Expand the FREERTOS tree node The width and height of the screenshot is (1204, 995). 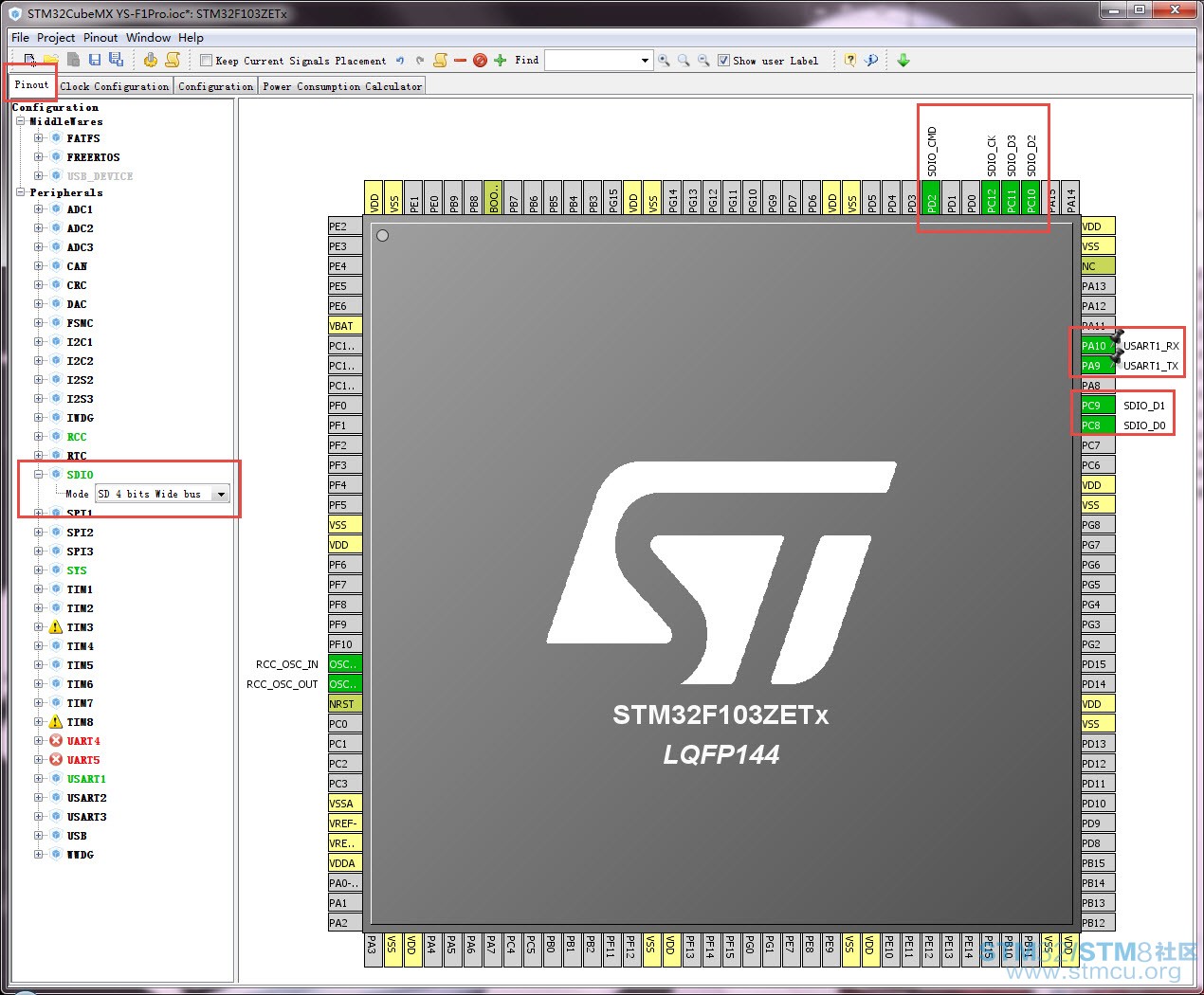[39, 157]
